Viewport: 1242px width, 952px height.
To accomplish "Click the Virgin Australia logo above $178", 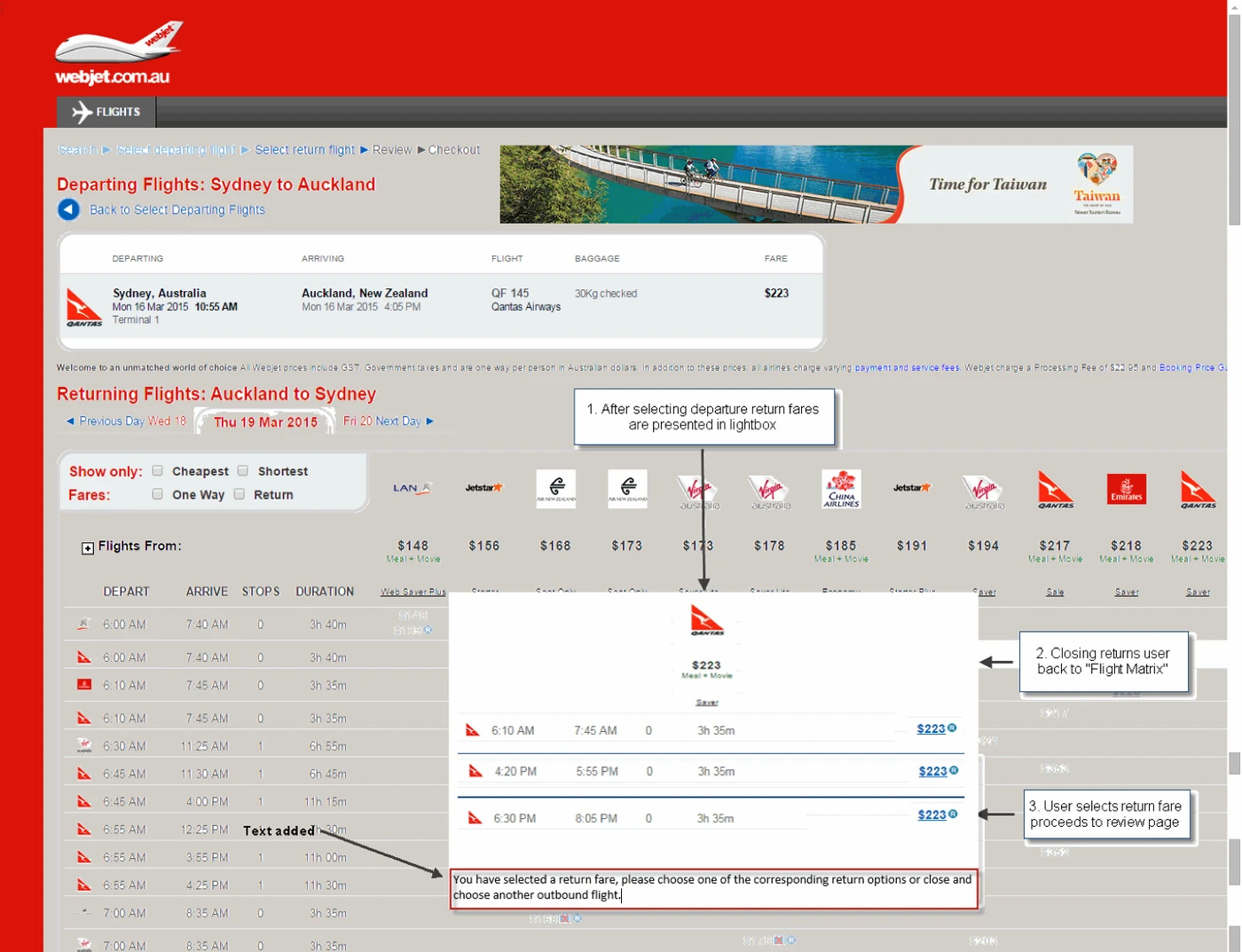I will click(770, 492).
